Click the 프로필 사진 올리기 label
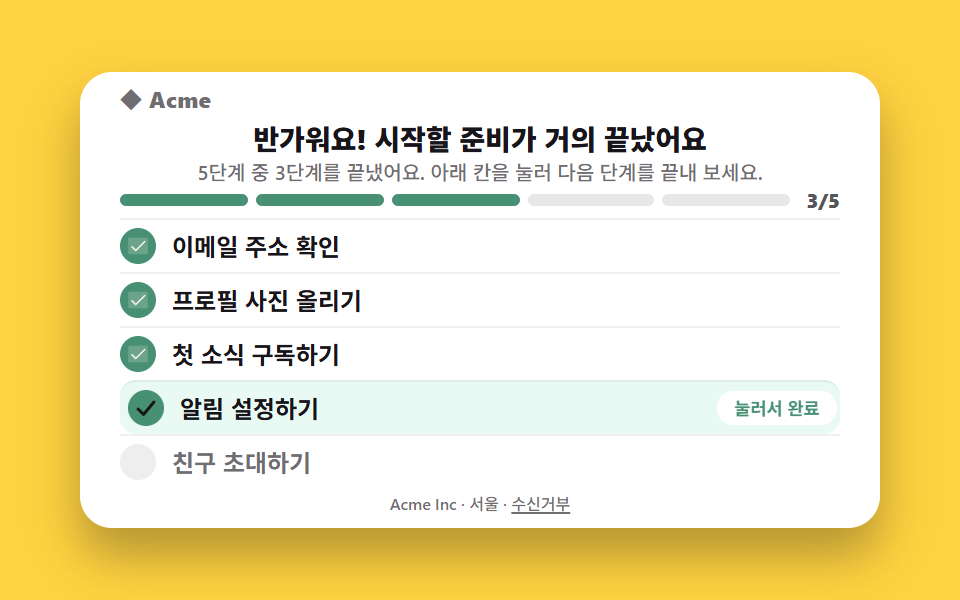The width and height of the screenshot is (960, 600). [x=267, y=300]
